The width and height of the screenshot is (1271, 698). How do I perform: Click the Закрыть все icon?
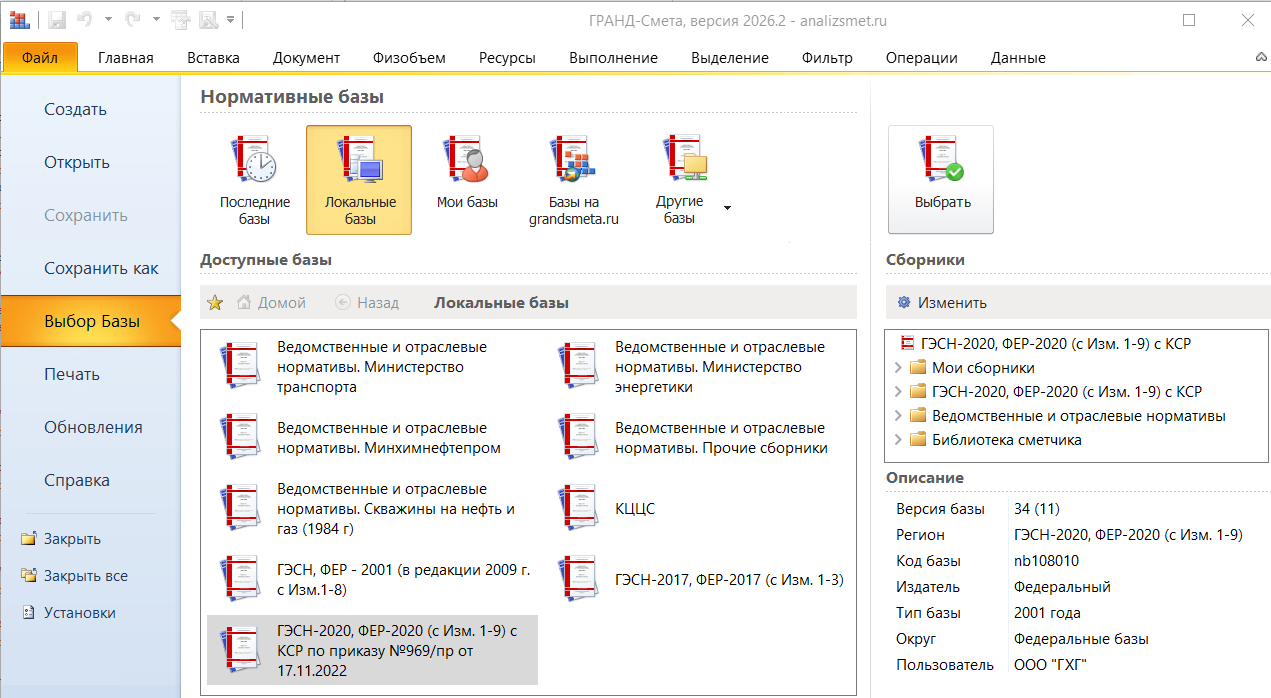coord(28,576)
